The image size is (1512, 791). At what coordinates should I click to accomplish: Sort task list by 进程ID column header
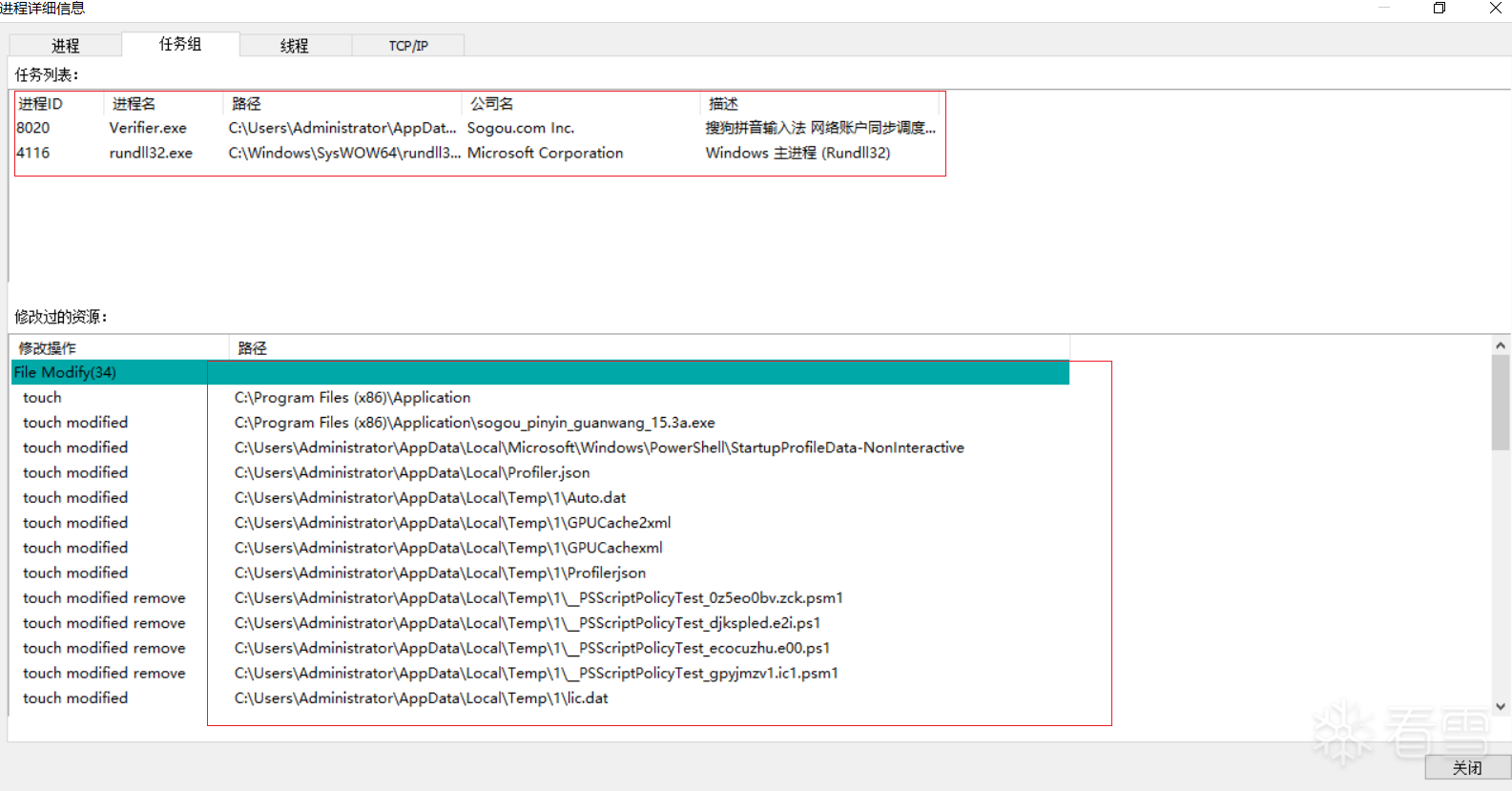[40, 104]
